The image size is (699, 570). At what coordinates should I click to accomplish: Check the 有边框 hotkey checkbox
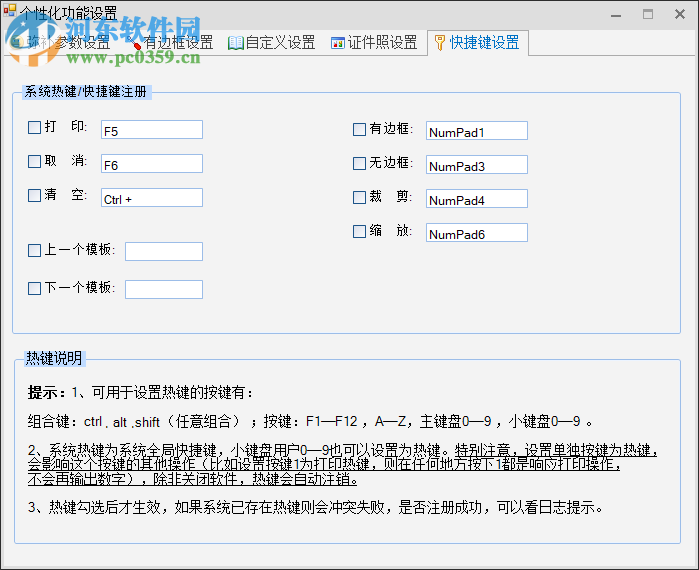point(359,129)
